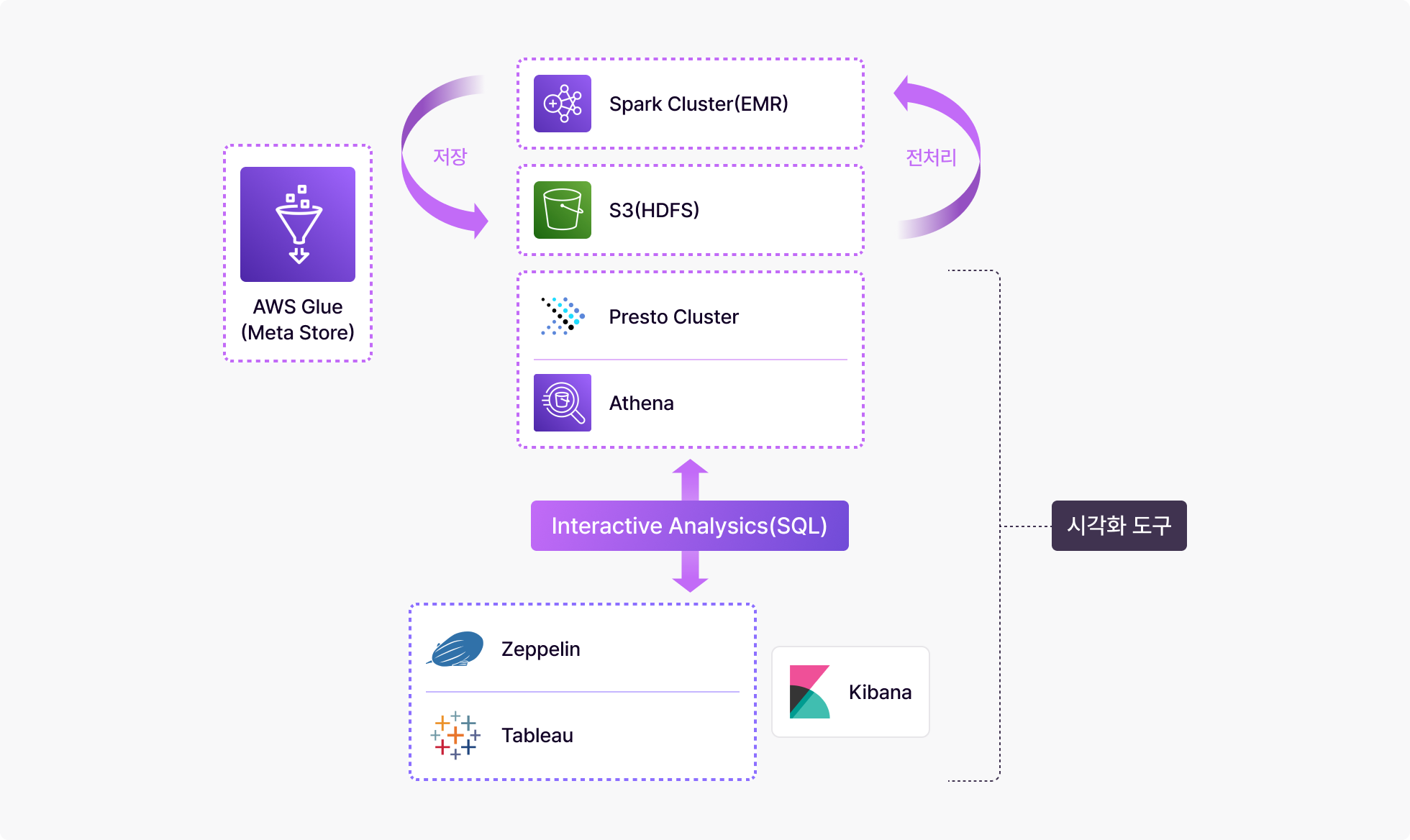The image size is (1410, 840).
Task: Select the green S3 bucket icon
Action: [x=563, y=210]
